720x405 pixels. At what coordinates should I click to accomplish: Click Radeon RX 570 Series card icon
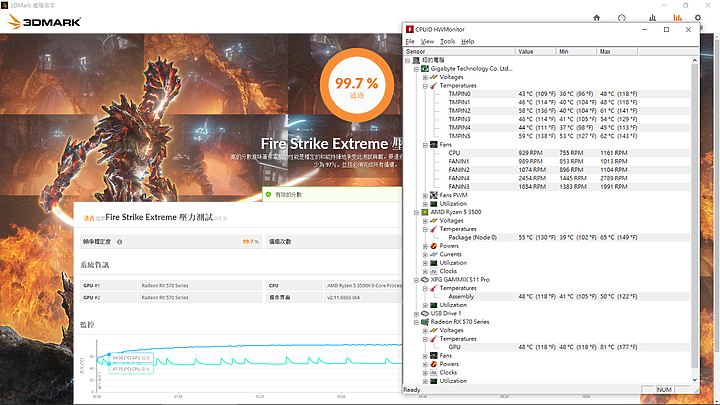pyautogui.click(x=425, y=322)
